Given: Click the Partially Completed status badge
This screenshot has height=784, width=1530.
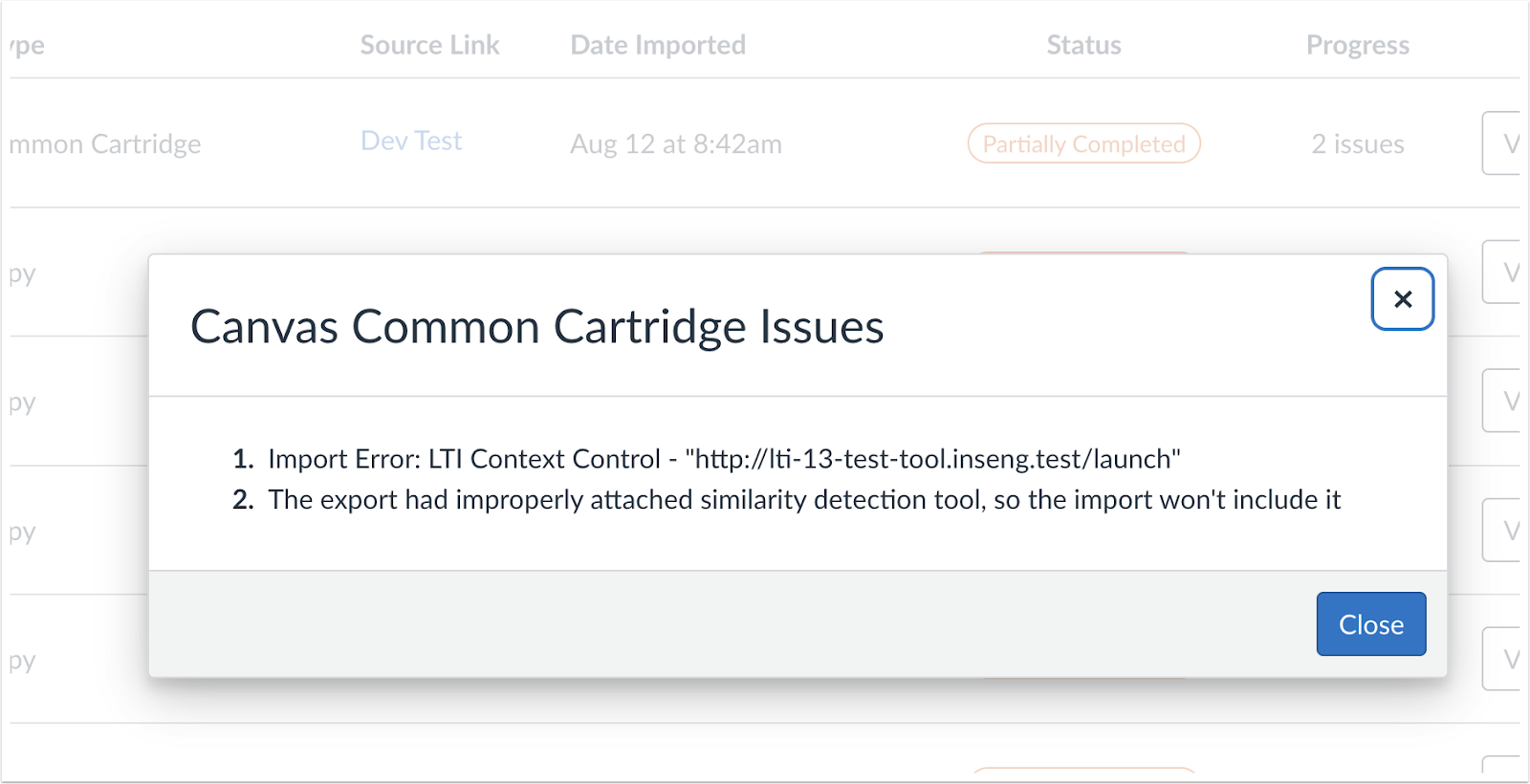Looking at the screenshot, I should [1083, 143].
